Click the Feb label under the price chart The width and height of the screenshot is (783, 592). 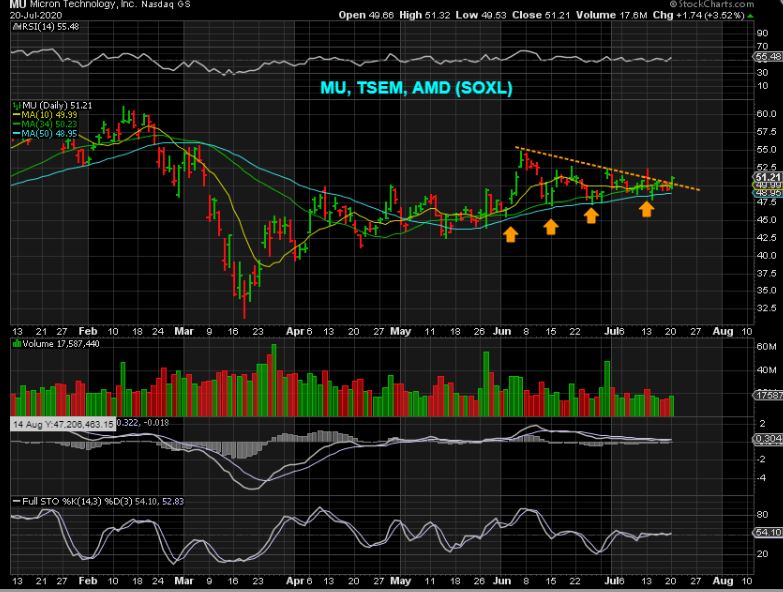point(88,331)
